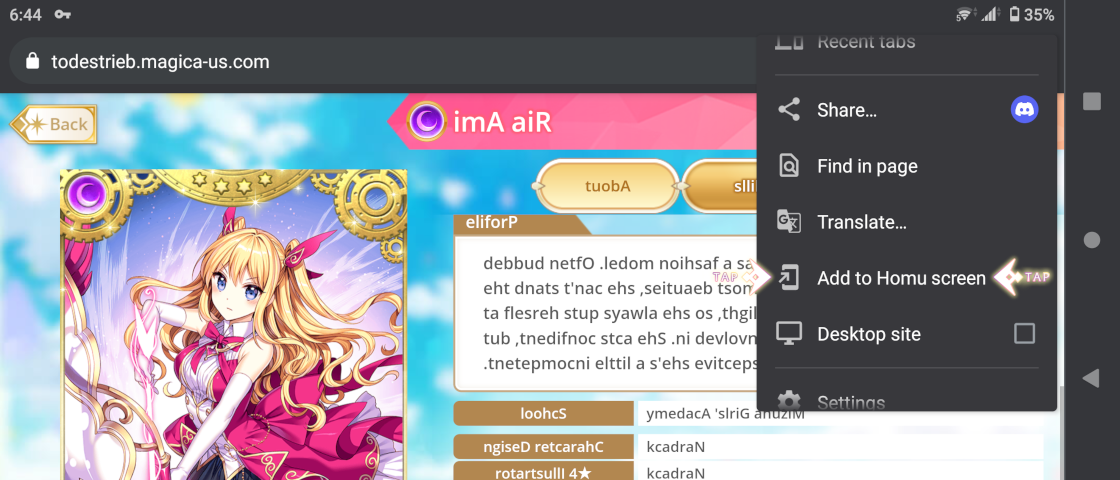Tap the Wi-Fi indicator in status bar
The width and height of the screenshot is (1120, 480).
point(965,14)
